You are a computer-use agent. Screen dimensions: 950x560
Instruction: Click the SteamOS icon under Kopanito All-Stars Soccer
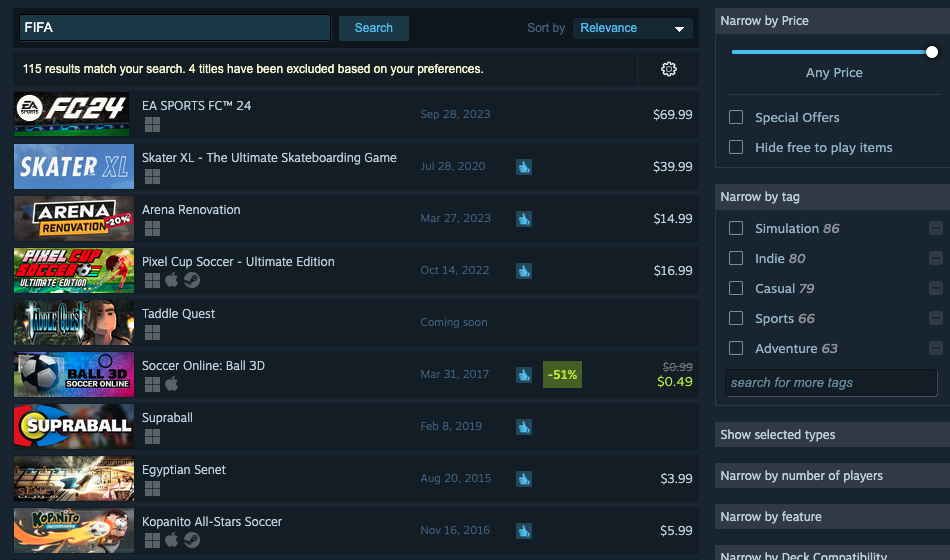(191, 541)
